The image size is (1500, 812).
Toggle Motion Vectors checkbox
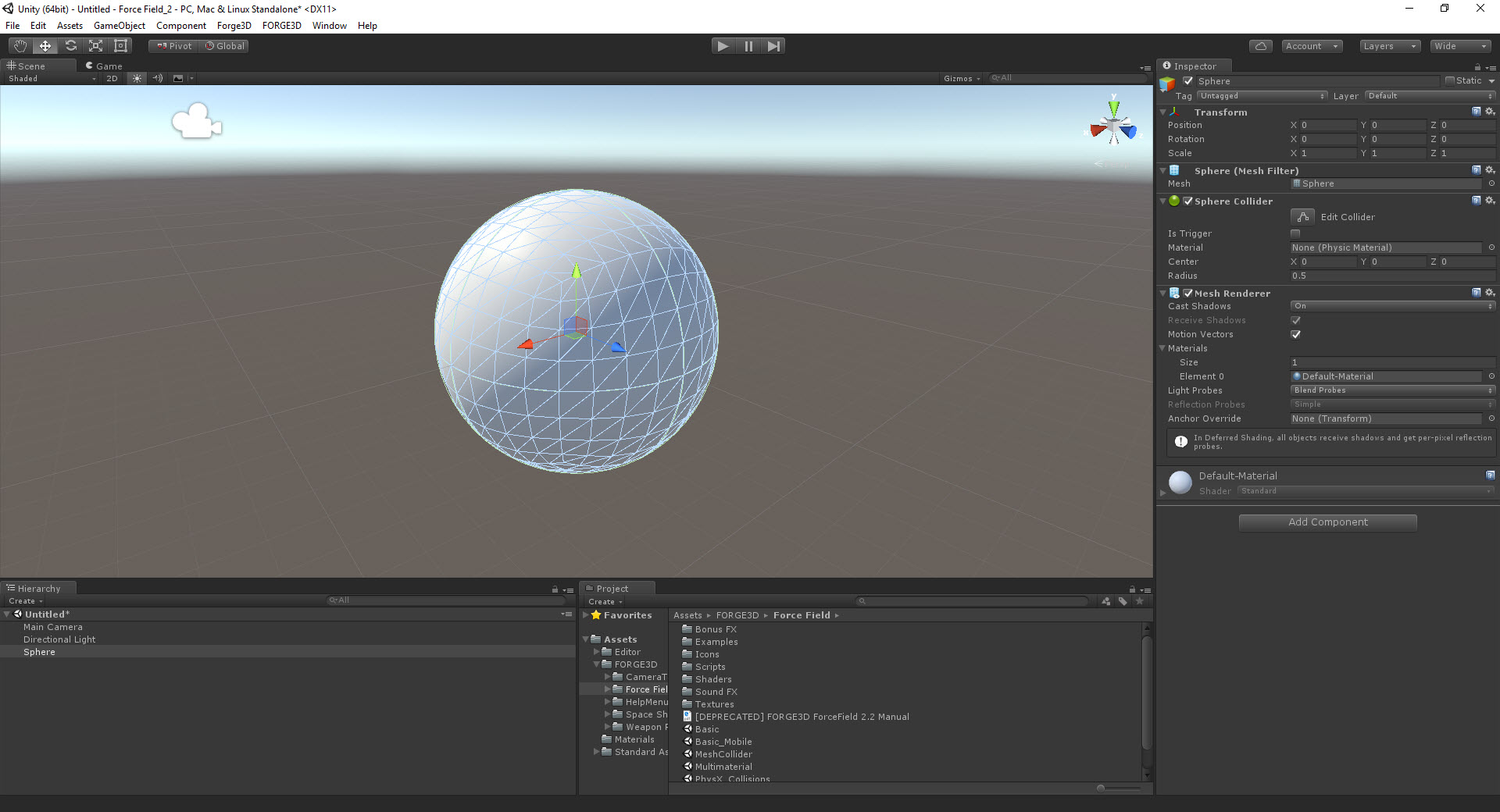point(1295,334)
